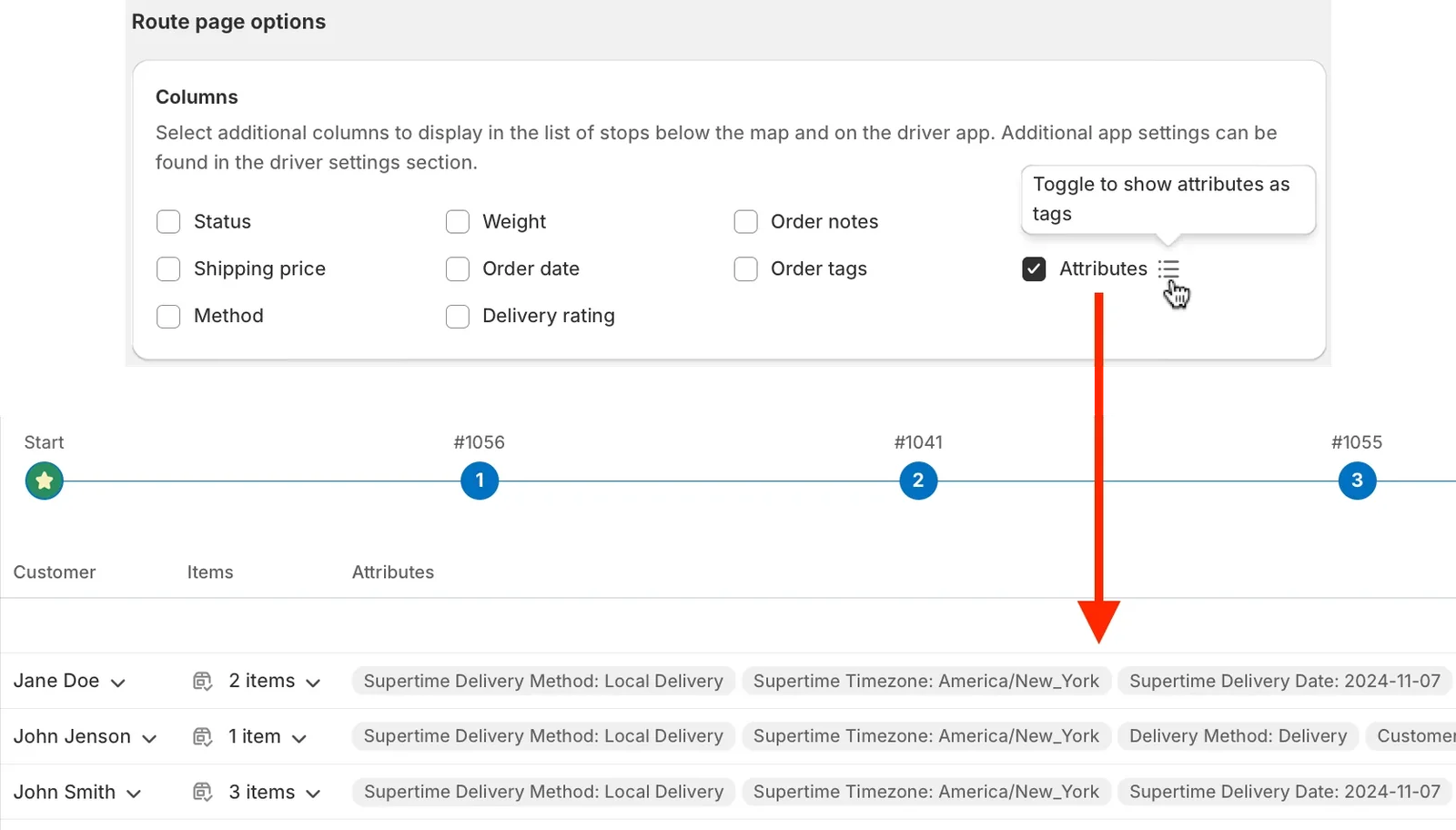Check the Weight column option
This screenshot has width=1456, height=830.
tap(458, 222)
